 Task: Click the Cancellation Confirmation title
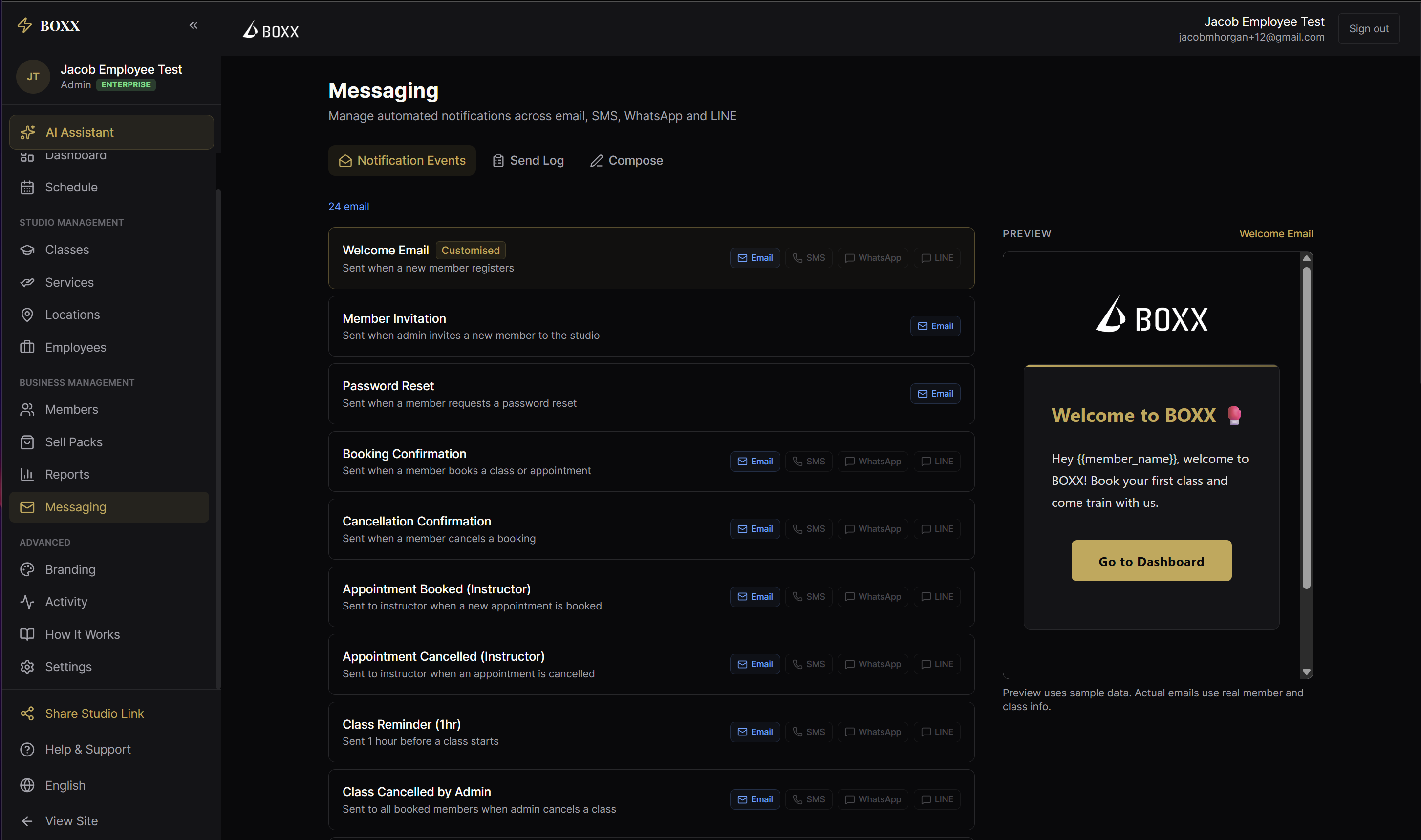pyautogui.click(x=417, y=521)
